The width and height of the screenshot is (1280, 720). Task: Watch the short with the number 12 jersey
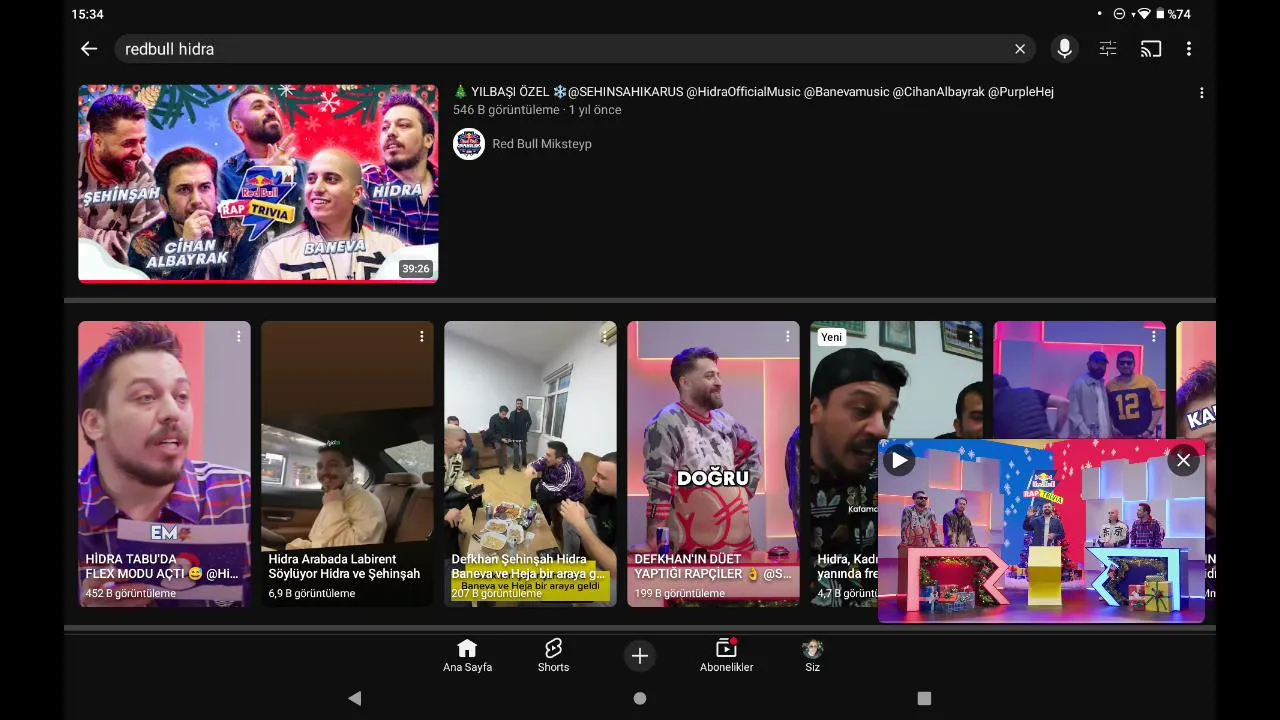click(x=1079, y=380)
